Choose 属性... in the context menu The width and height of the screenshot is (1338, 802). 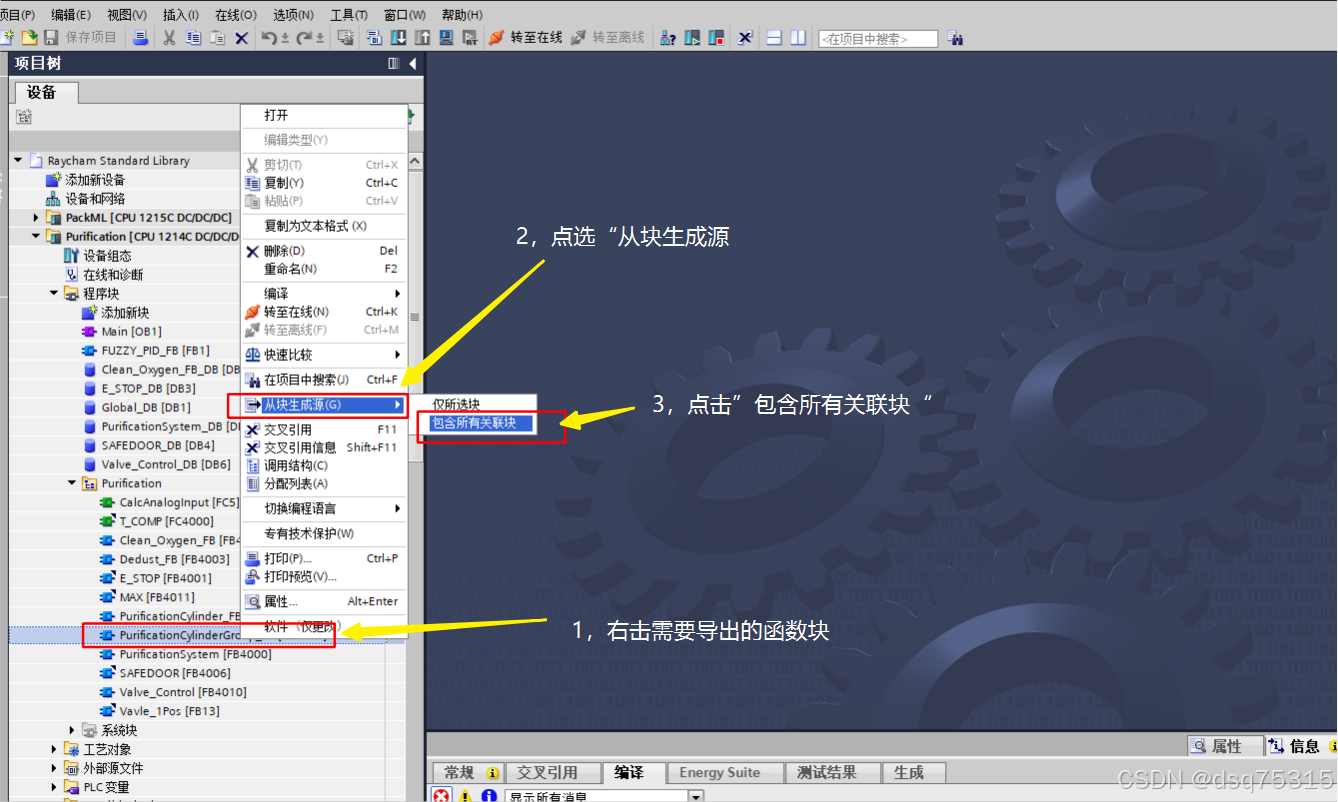(324, 602)
